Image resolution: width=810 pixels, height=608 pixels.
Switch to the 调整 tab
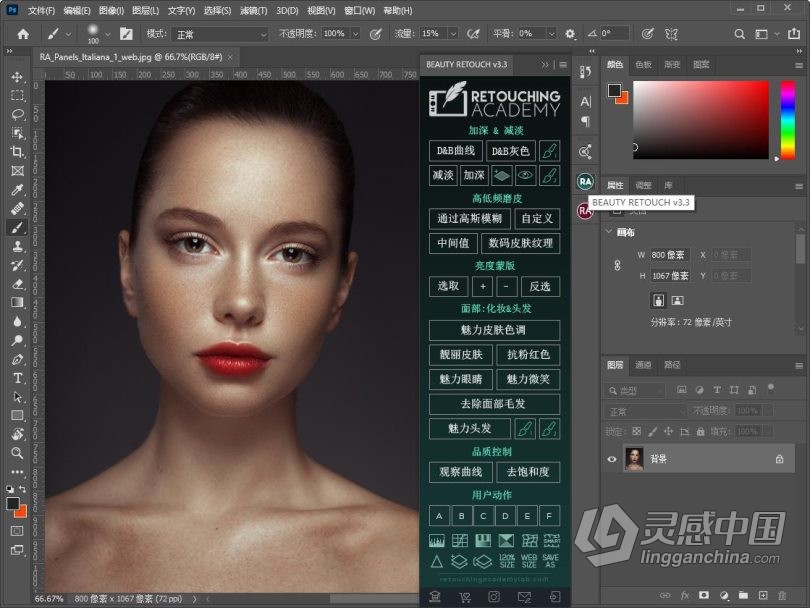(x=643, y=185)
